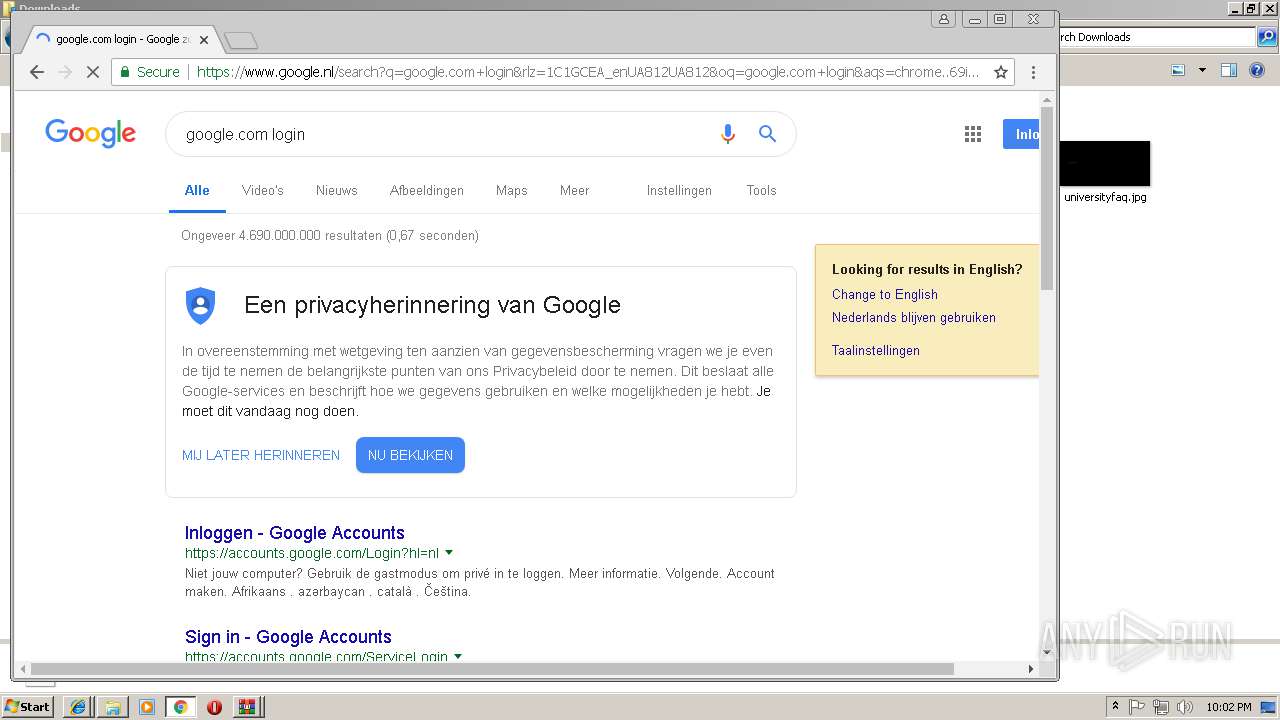The image size is (1280, 720).
Task: Switch to the Maps tab
Action: (x=511, y=190)
